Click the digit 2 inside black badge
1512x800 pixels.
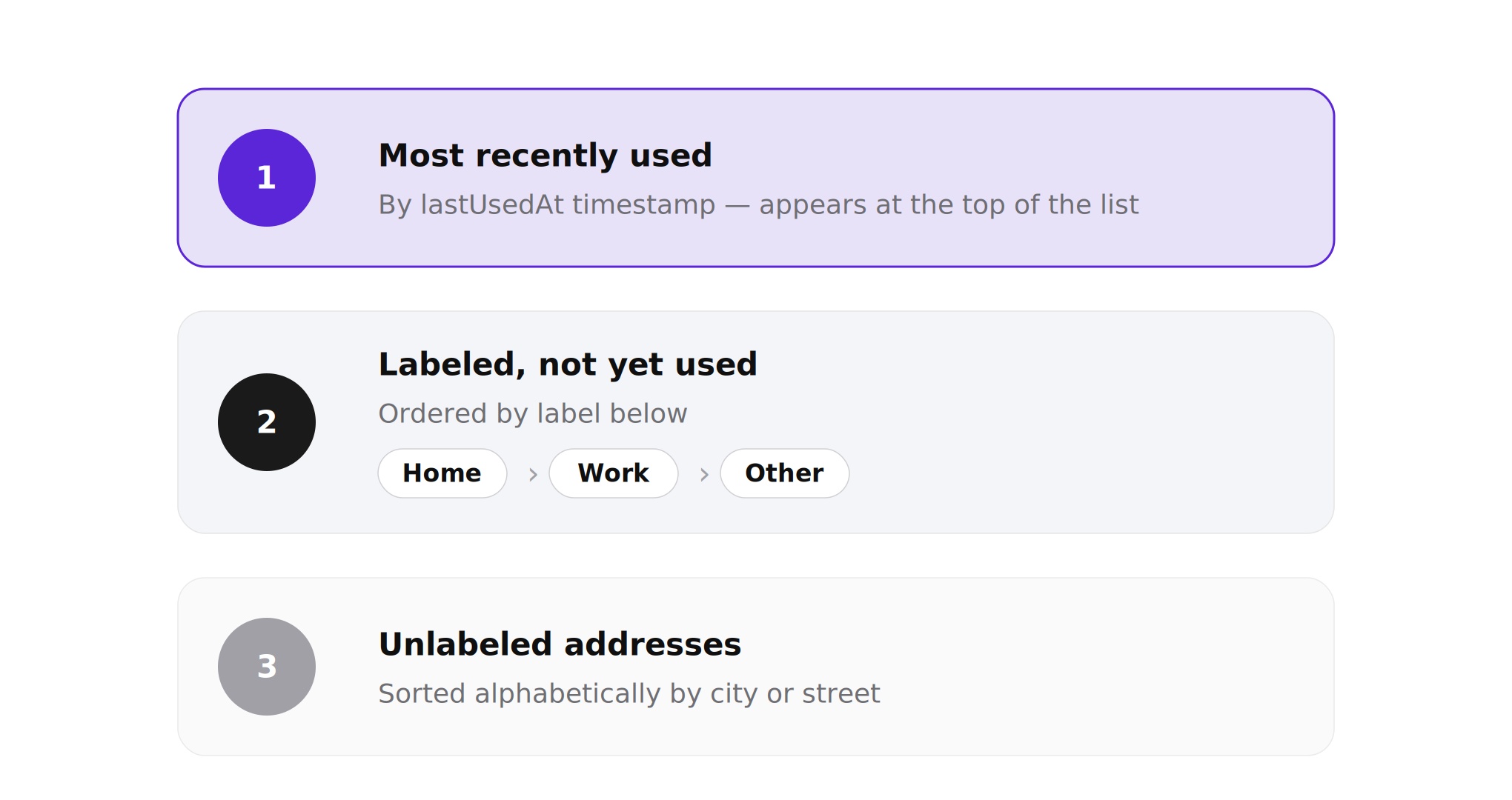tap(267, 422)
